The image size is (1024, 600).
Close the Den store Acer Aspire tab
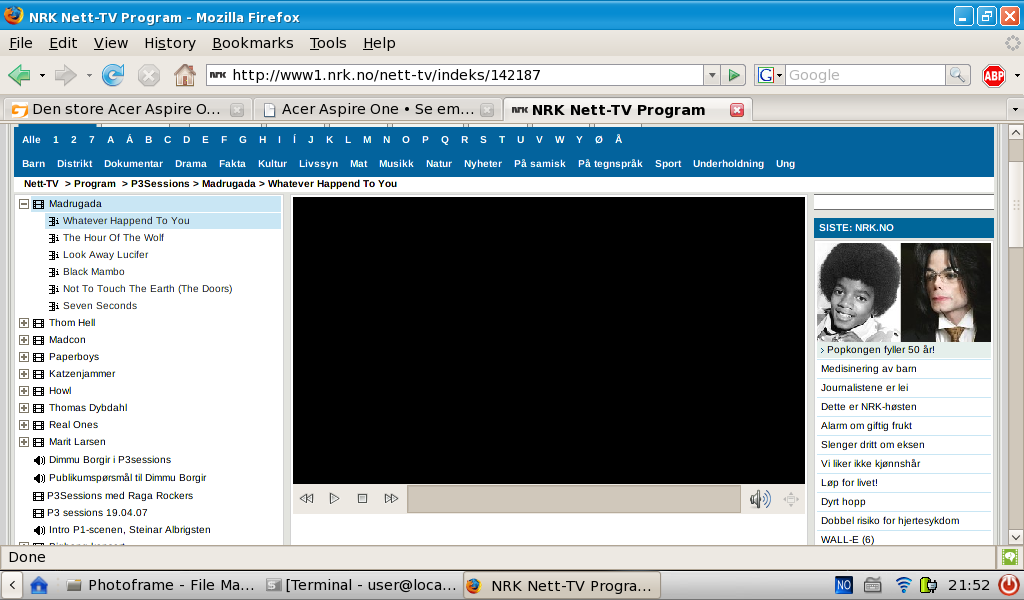tap(237, 110)
